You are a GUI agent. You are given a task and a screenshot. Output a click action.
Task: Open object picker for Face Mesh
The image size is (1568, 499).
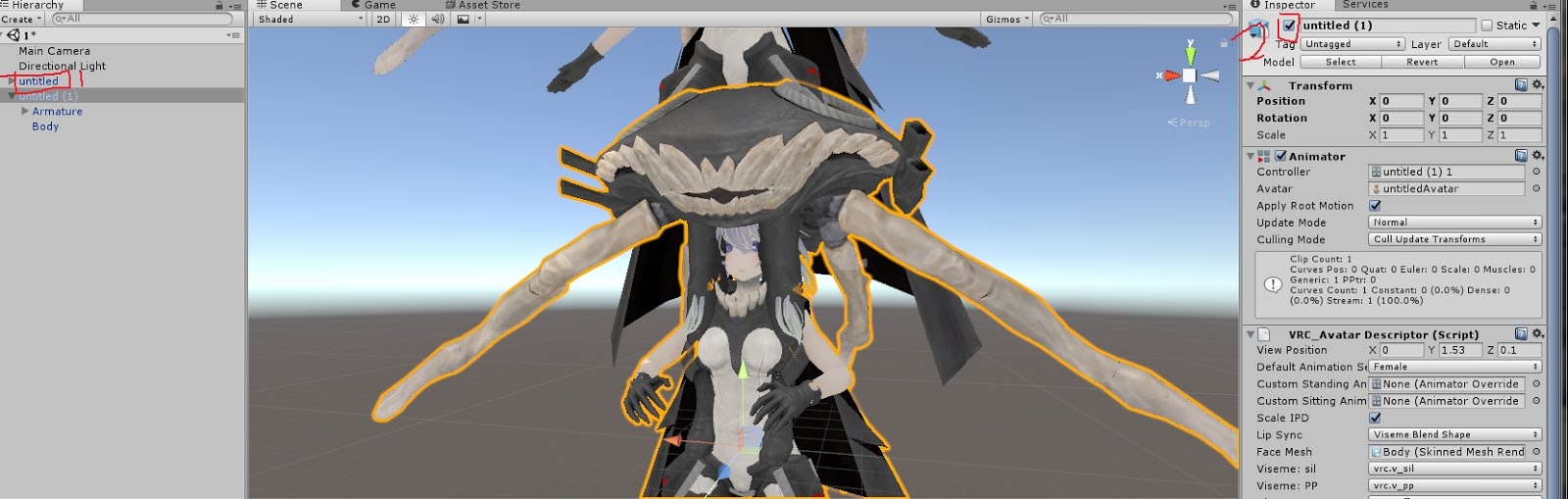click(1536, 452)
